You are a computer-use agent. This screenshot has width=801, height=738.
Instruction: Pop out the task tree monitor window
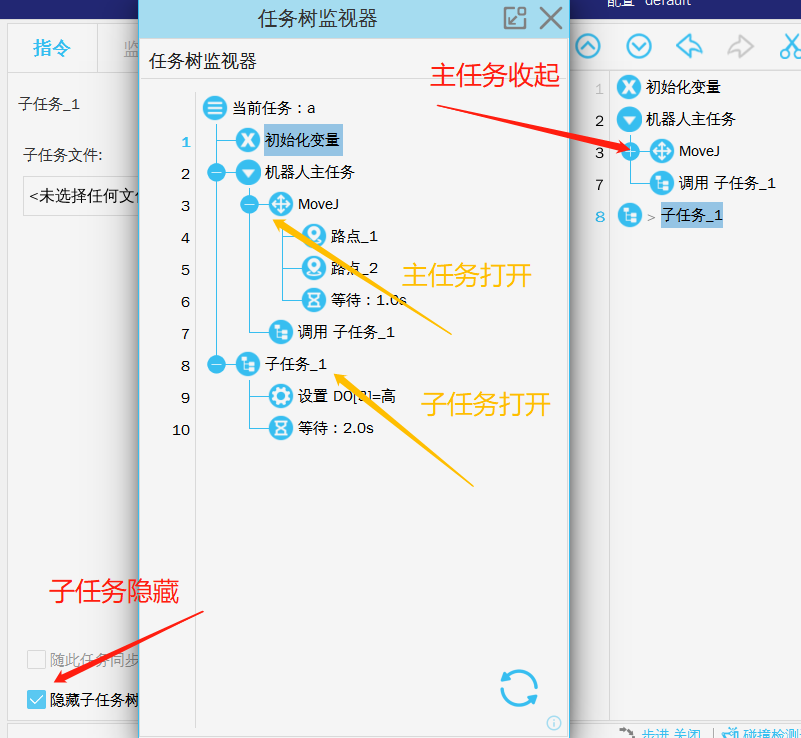(x=515, y=18)
